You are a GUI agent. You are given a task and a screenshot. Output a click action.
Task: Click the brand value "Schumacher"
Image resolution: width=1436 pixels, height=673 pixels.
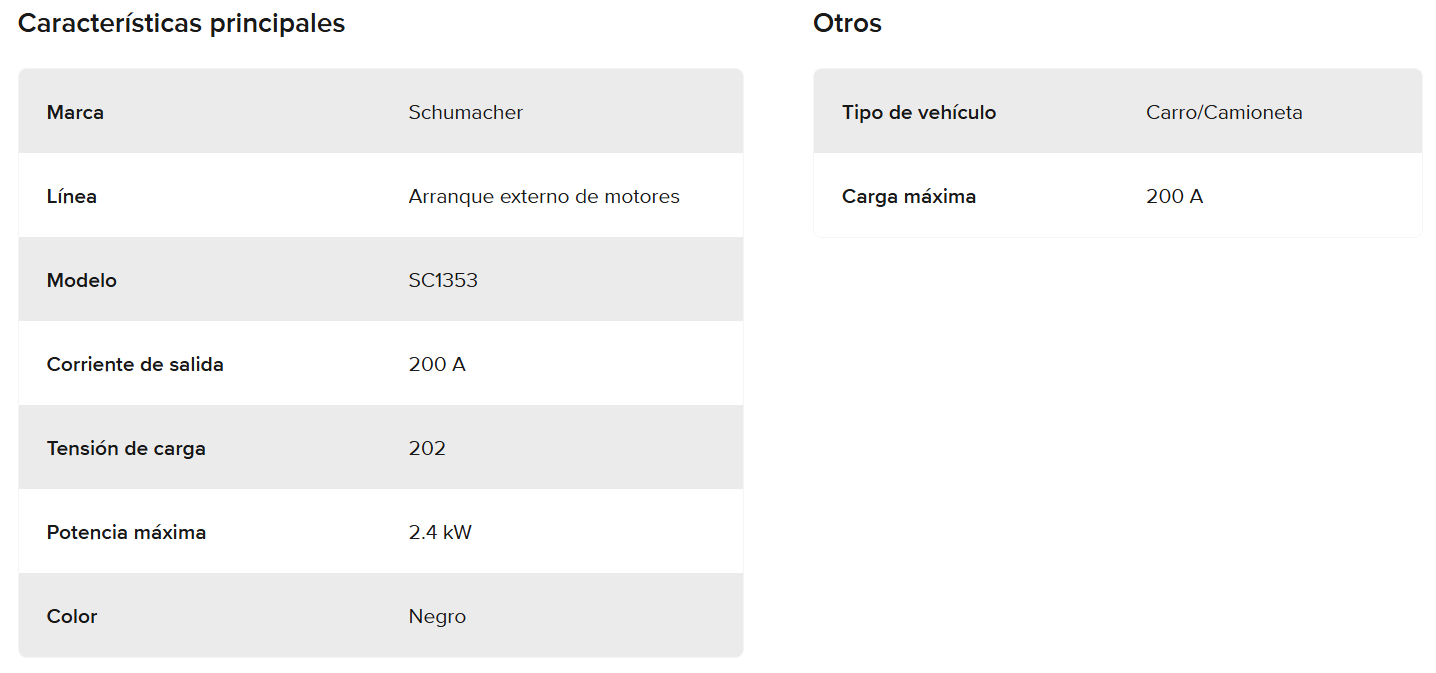[465, 112]
